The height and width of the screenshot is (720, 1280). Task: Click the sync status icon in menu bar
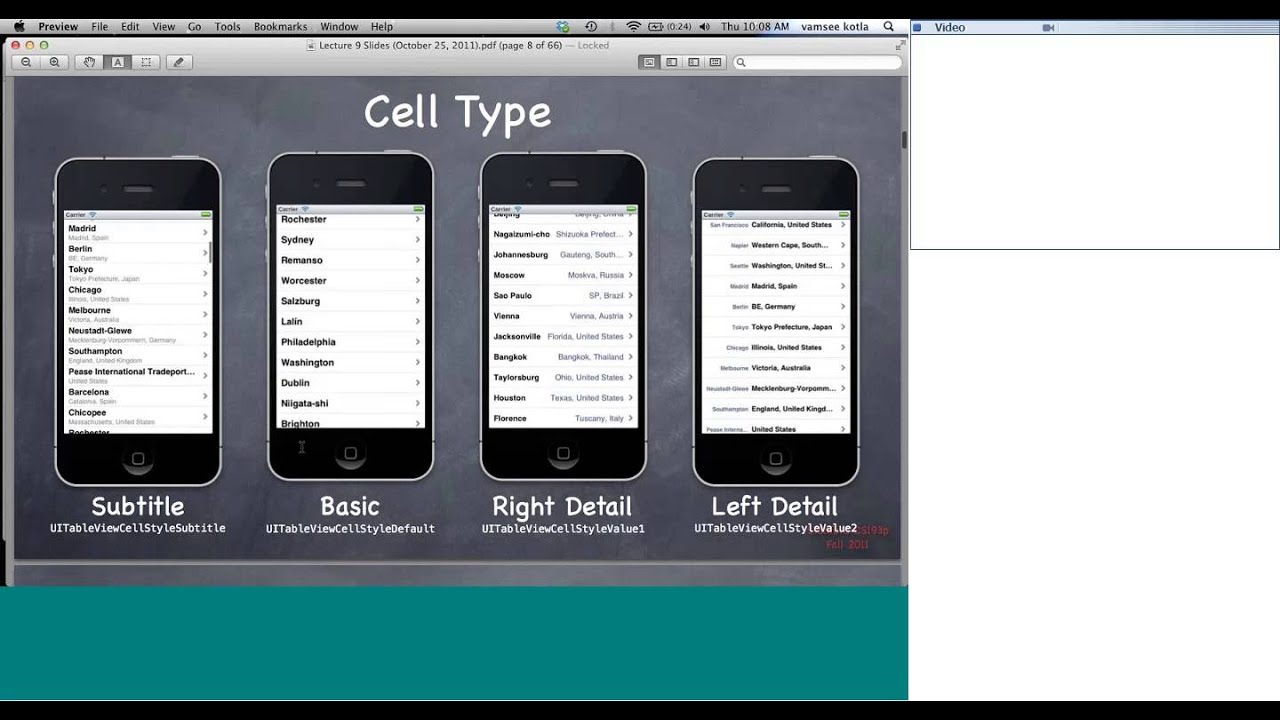point(563,27)
